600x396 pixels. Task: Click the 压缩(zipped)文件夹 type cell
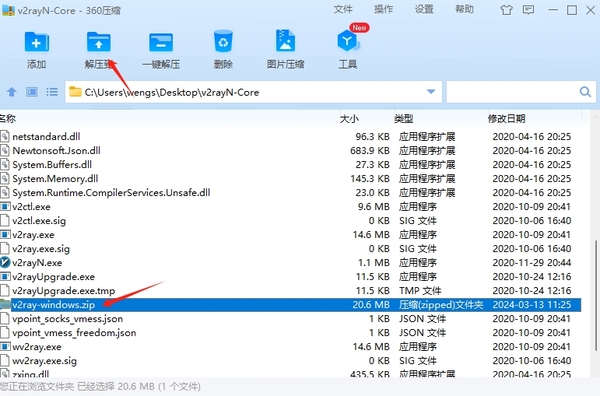pos(441,305)
